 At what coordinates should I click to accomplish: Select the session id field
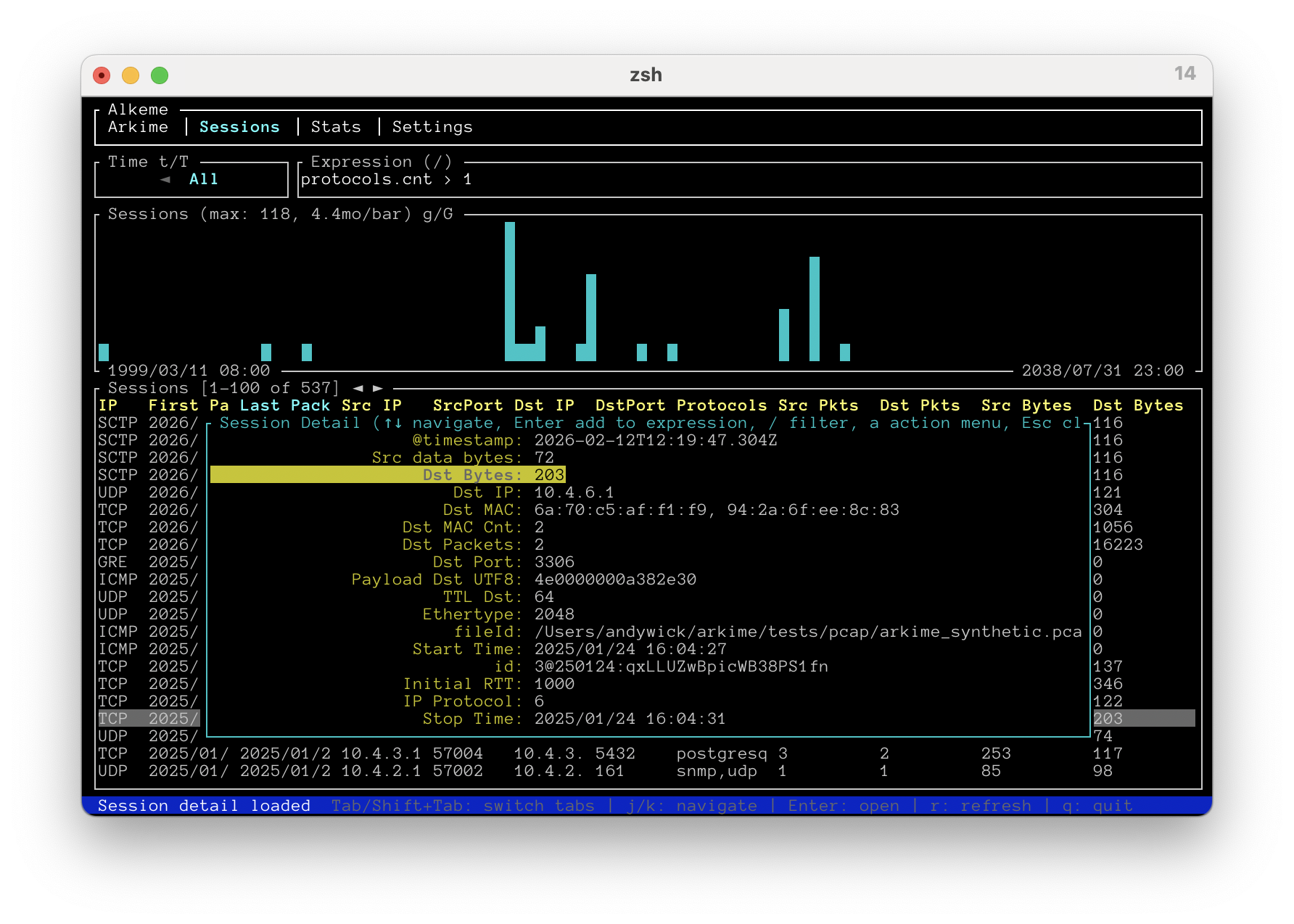tap(661, 667)
